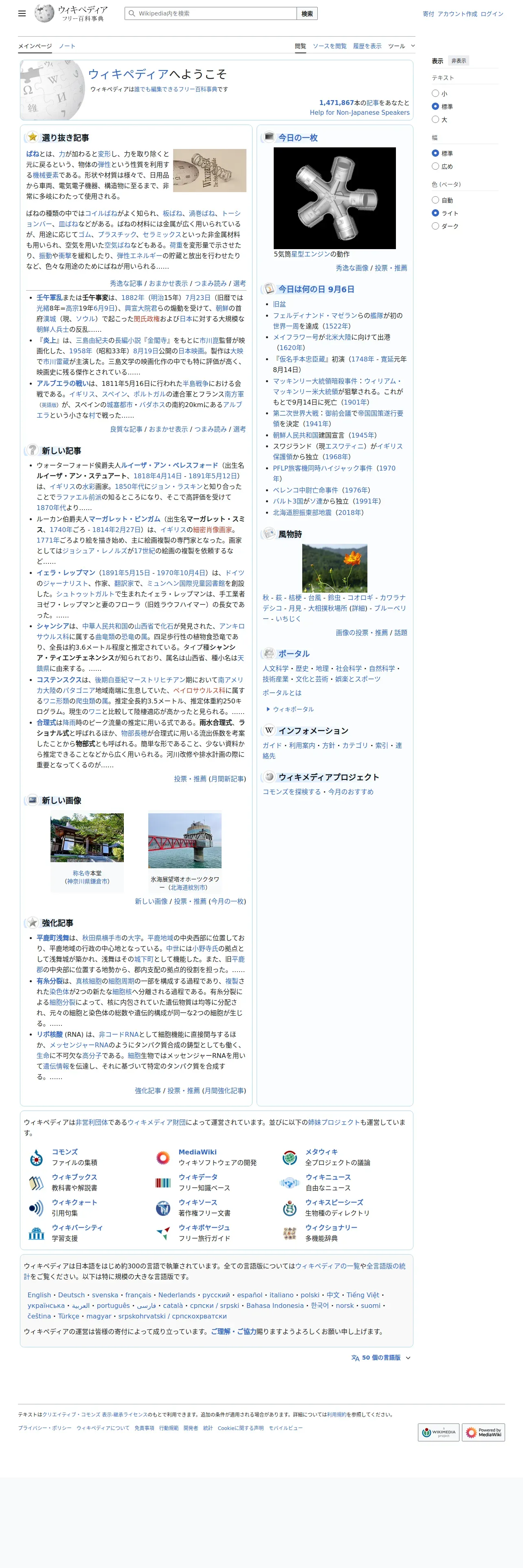The height and width of the screenshot is (1568, 523).
Task: Click the Wikipedia globe logo in the header
Action: point(44,13)
